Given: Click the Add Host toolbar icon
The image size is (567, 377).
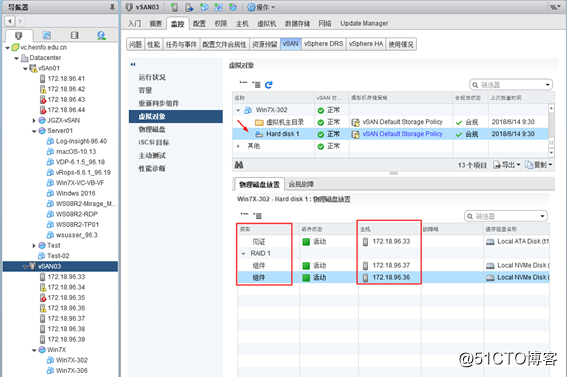Looking at the screenshot, I should pos(174,7).
